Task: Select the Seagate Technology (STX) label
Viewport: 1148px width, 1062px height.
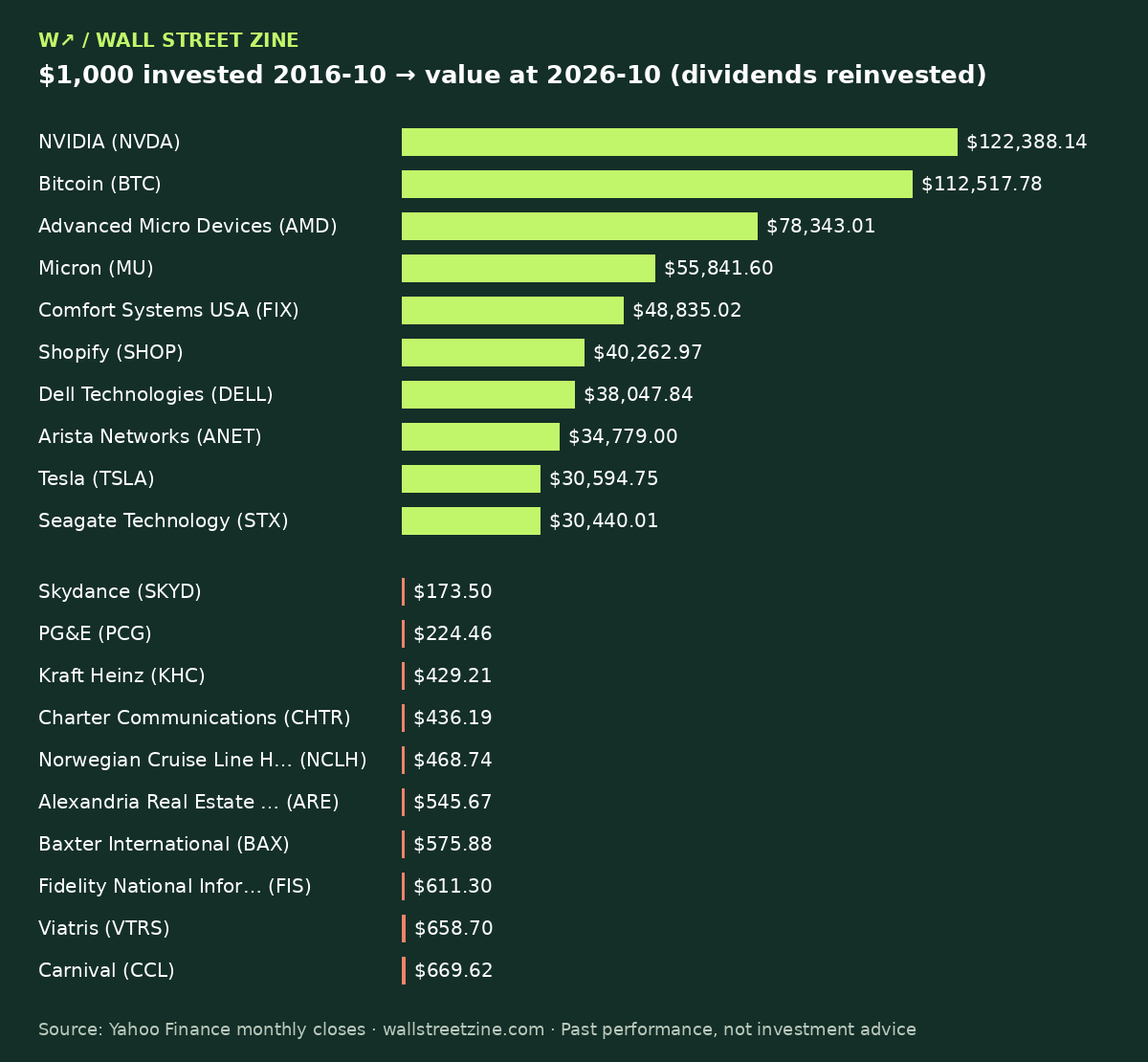Action: click(164, 521)
